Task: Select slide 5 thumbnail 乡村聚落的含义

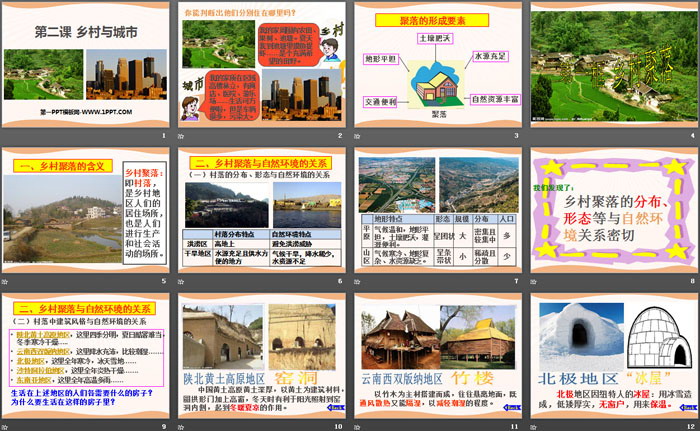Action: pos(86,210)
